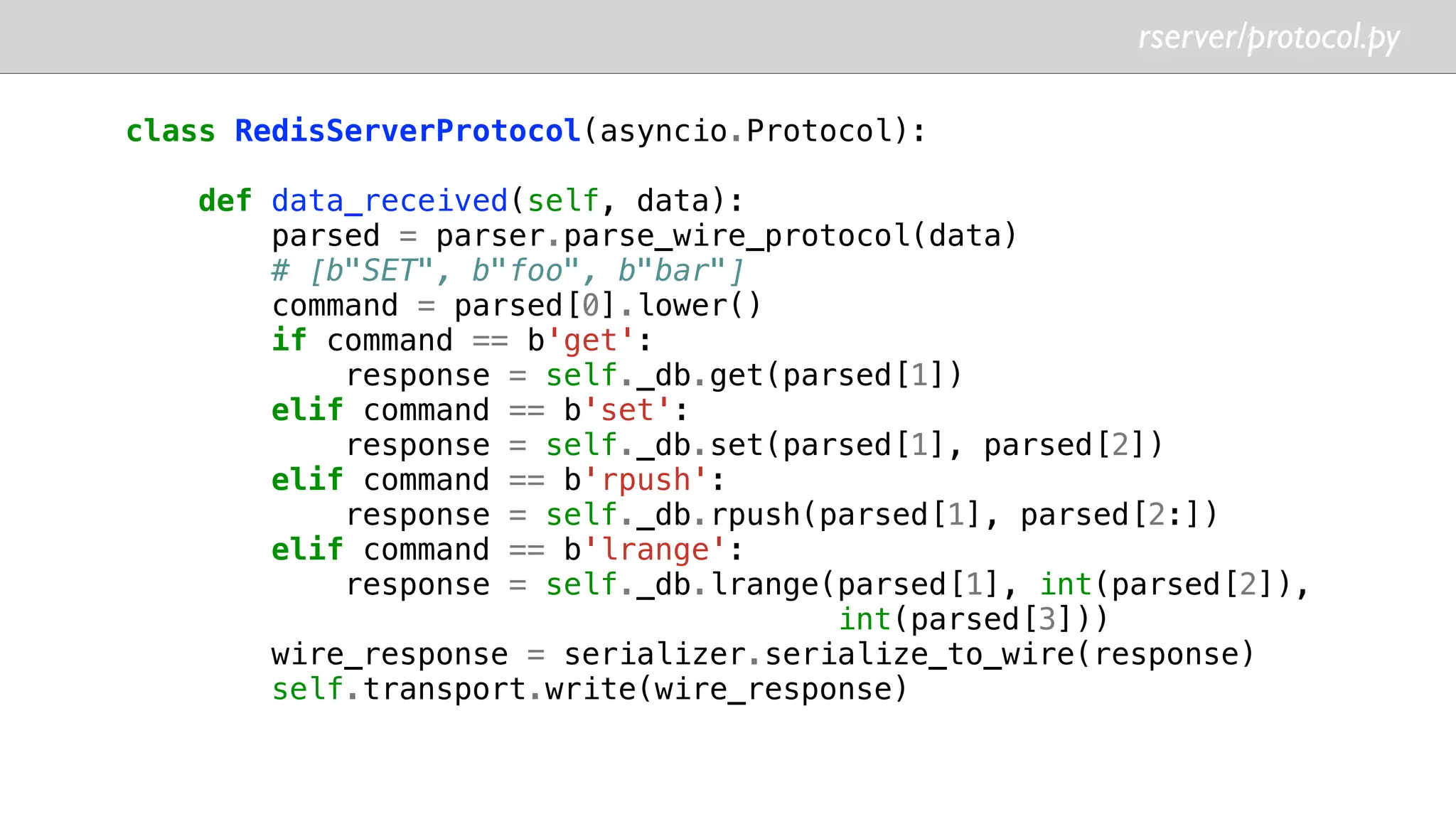The width and height of the screenshot is (1456, 819).
Task: Click parsed[2:] slice in rpush line
Action: (x=1110, y=515)
